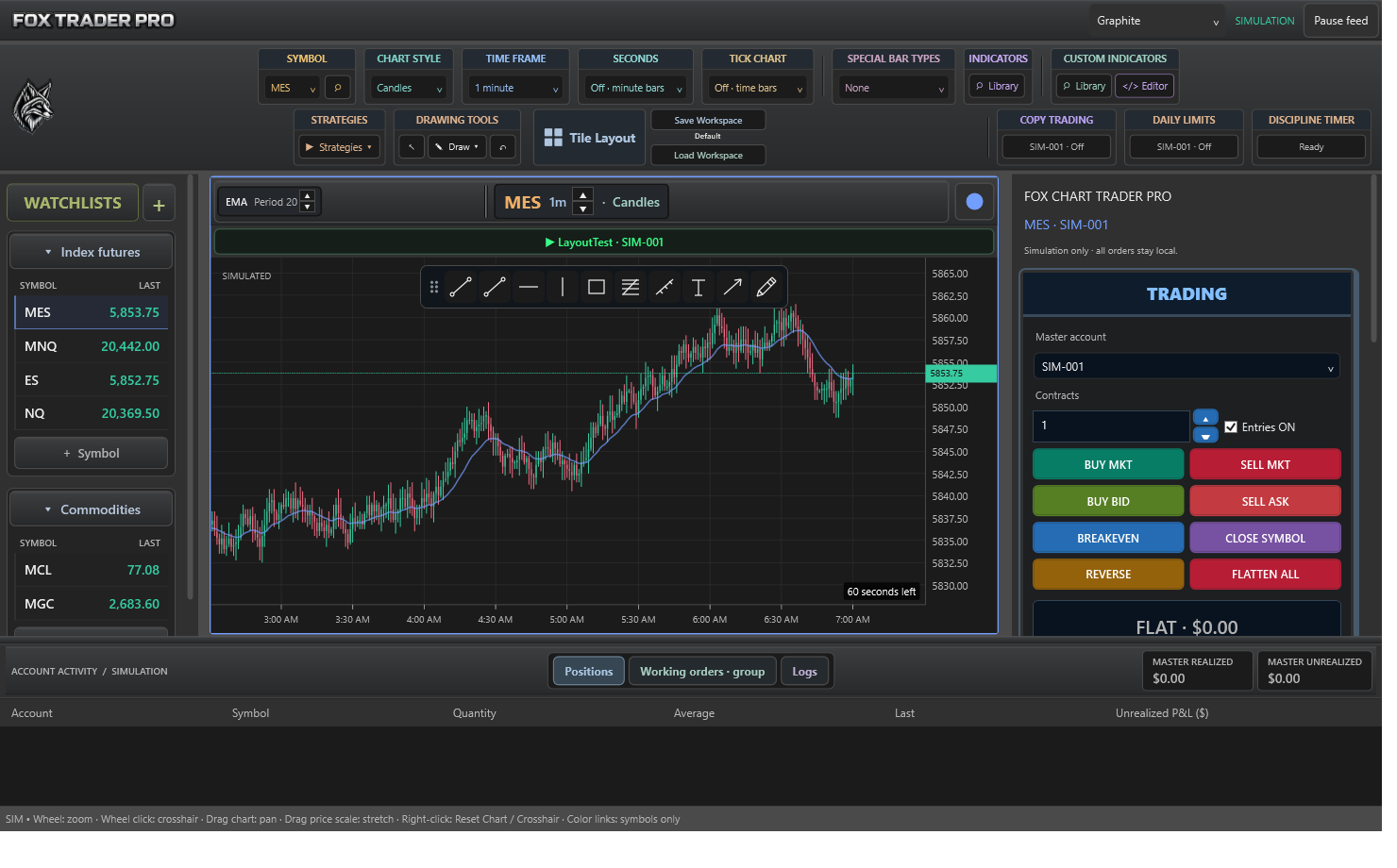Increase contracts with up arrow

(1205, 418)
